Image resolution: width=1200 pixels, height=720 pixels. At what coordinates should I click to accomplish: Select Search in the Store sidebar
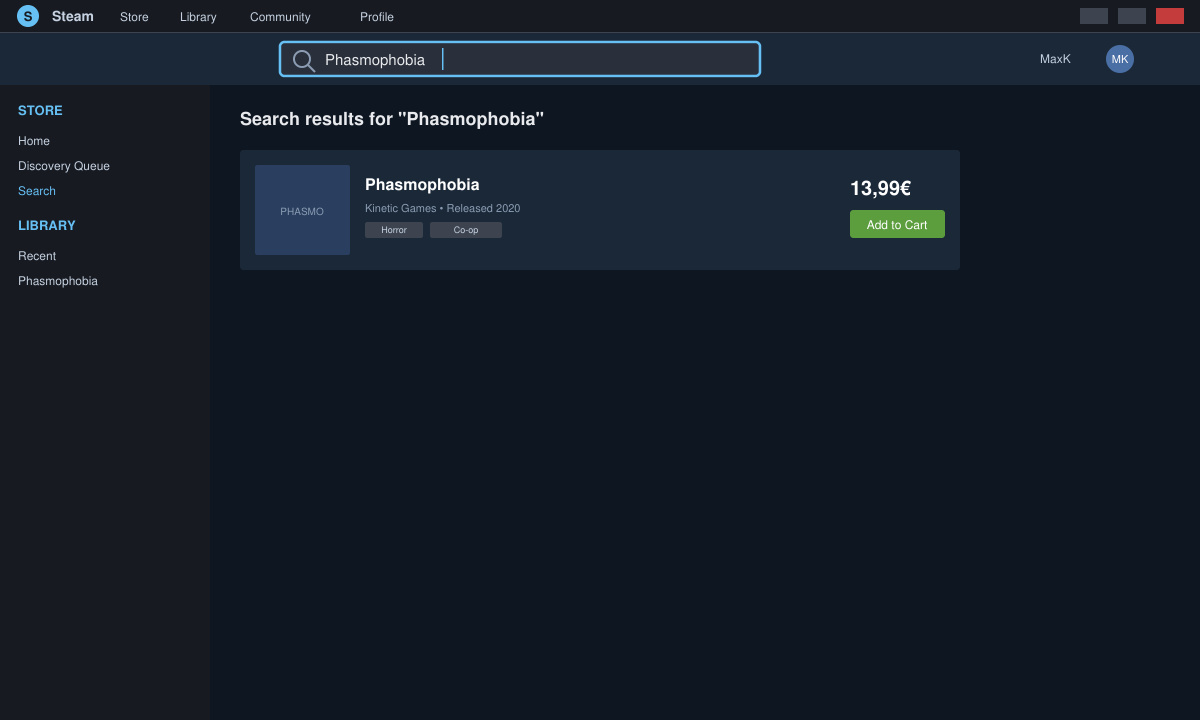(x=37, y=191)
